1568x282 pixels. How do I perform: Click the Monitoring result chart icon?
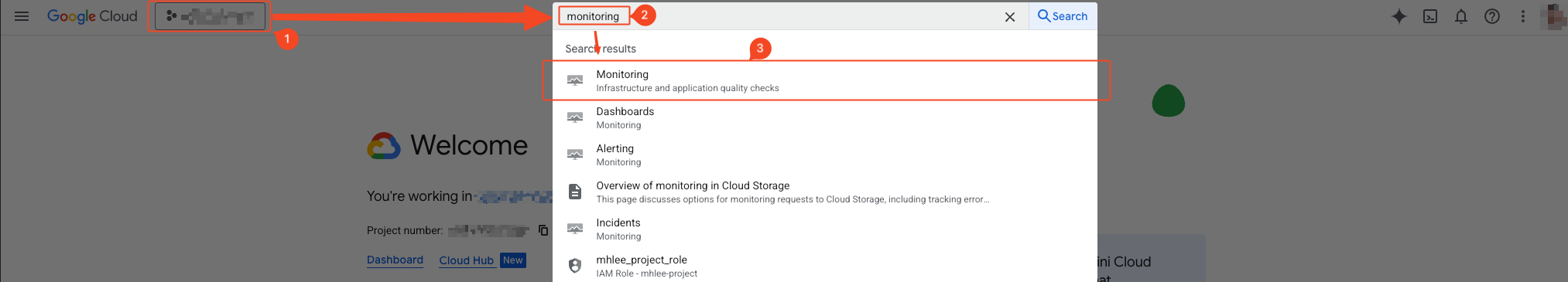tap(575, 80)
